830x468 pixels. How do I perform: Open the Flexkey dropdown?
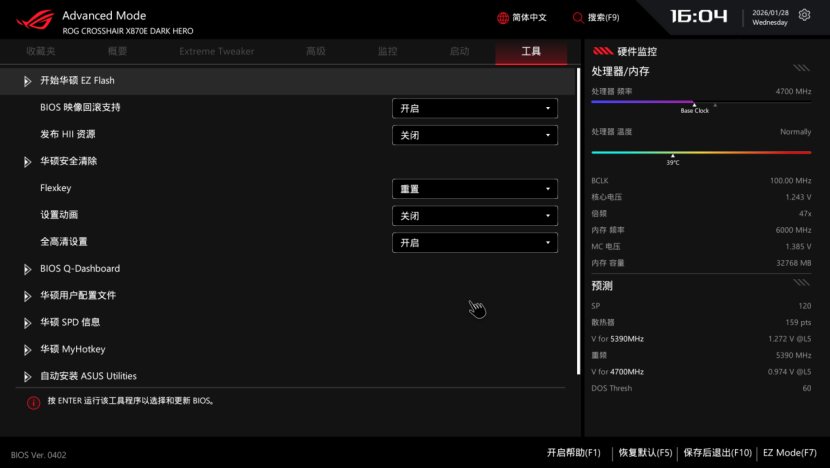(x=474, y=189)
